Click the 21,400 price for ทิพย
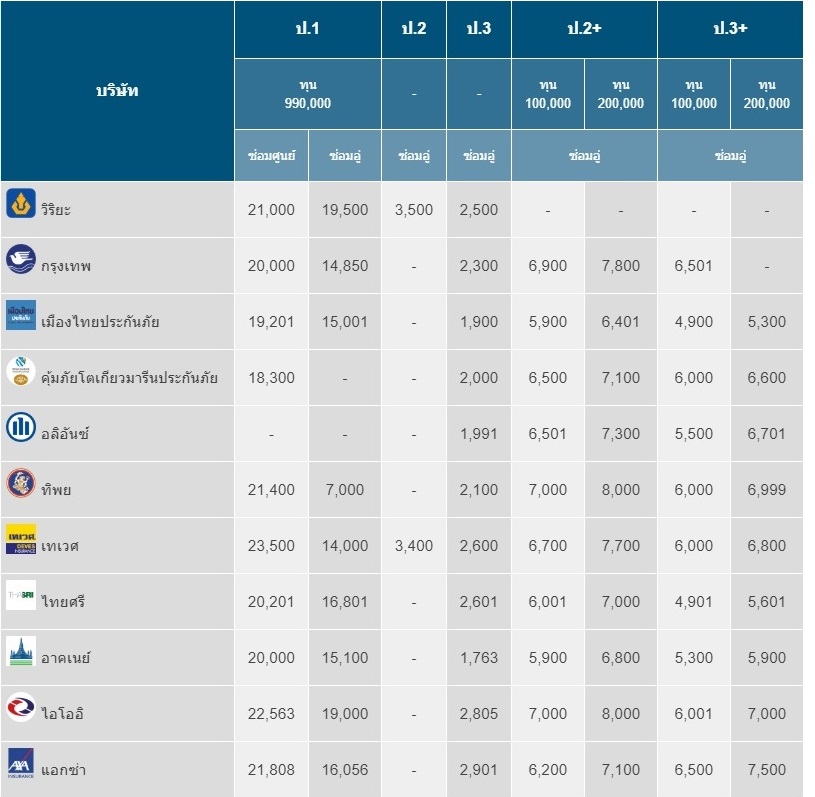The height and width of the screenshot is (797, 815). coord(271,490)
